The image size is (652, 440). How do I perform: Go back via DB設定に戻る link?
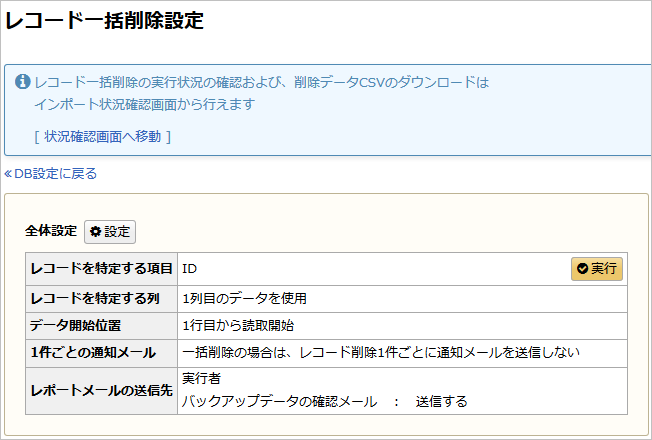(x=51, y=173)
